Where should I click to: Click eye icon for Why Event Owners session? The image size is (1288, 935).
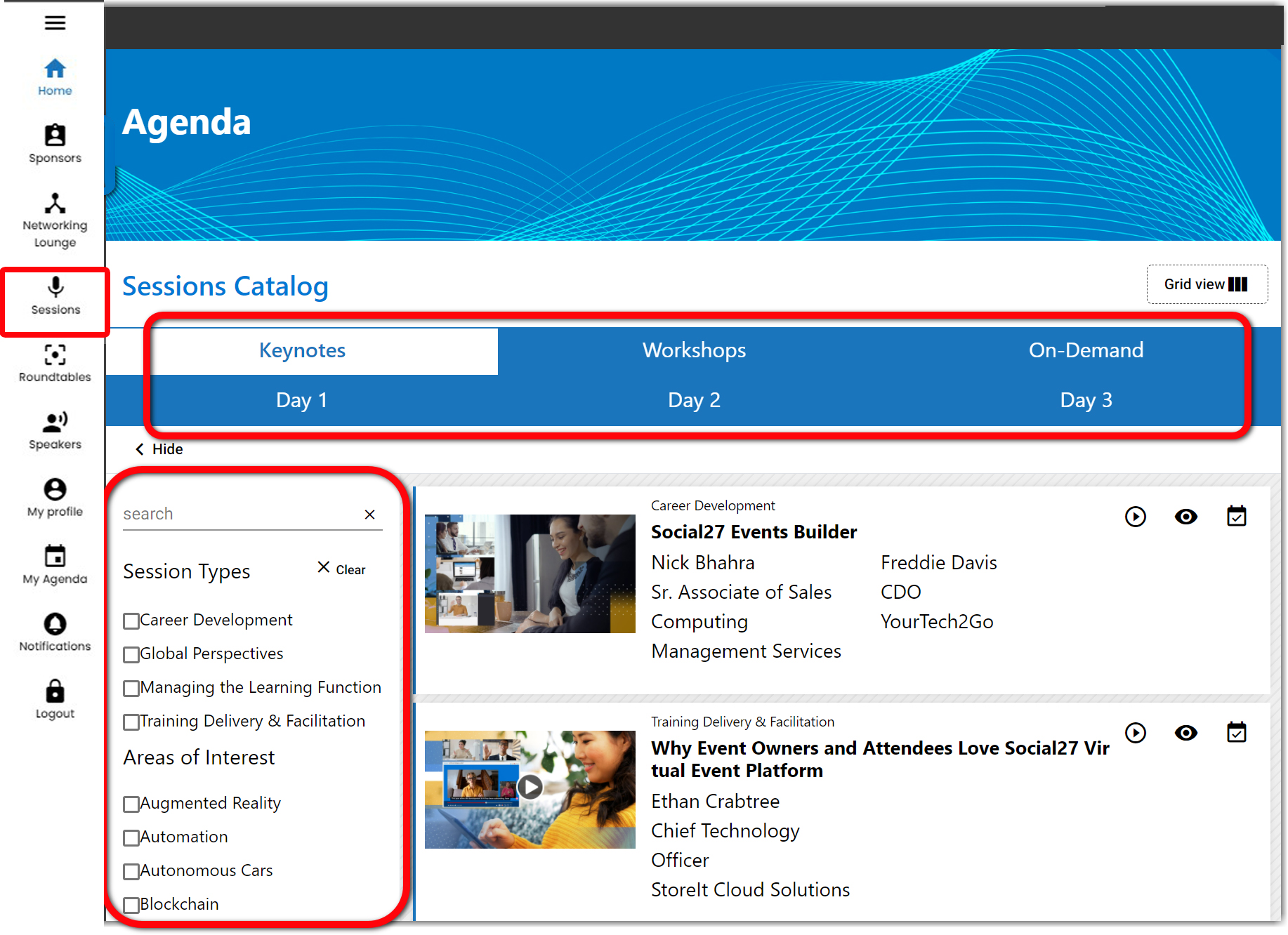pos(1186,733)
